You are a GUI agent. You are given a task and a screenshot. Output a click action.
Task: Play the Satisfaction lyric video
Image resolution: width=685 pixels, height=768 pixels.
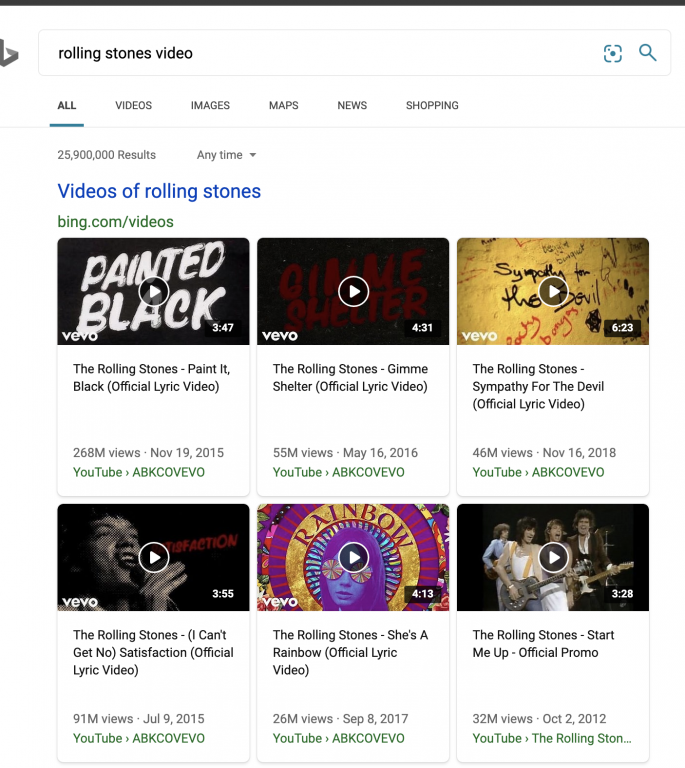pyautogui.click(x=154, y=557)
